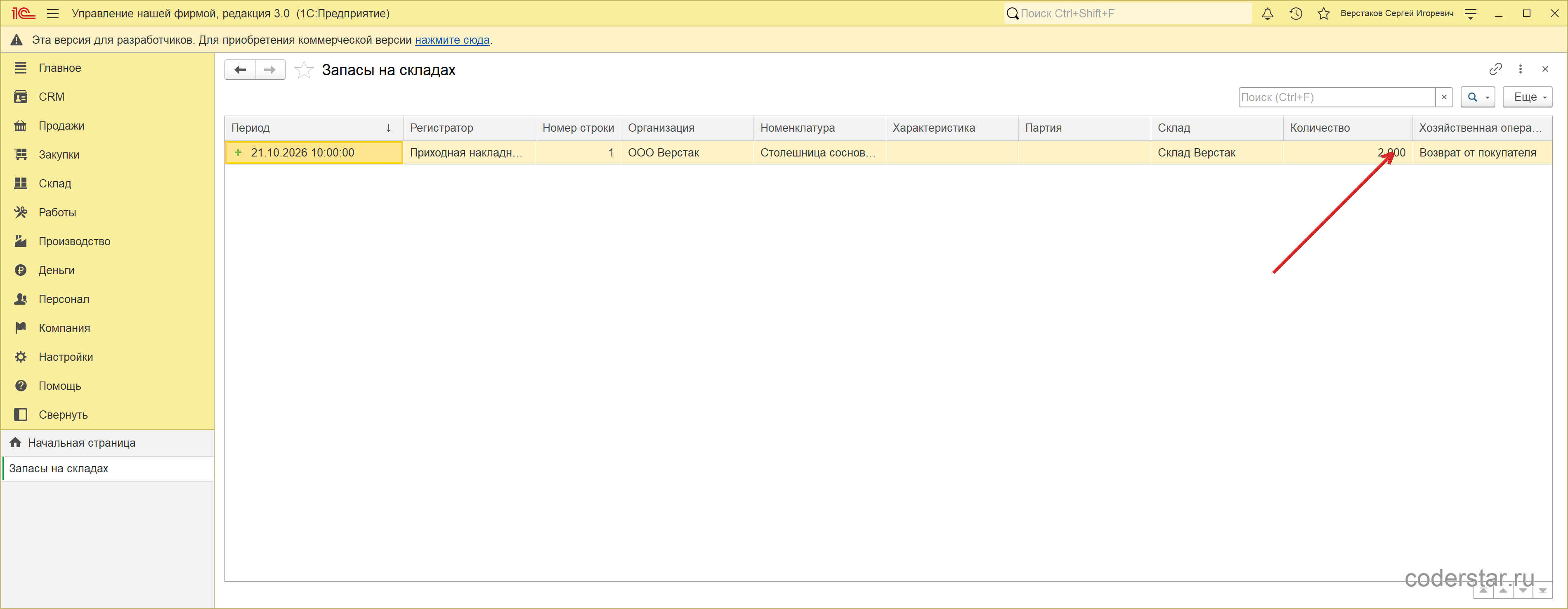Click the forward navigation arrow
Image resolution: width=1568 pixels, height=609 pixels.
(270, 70)
